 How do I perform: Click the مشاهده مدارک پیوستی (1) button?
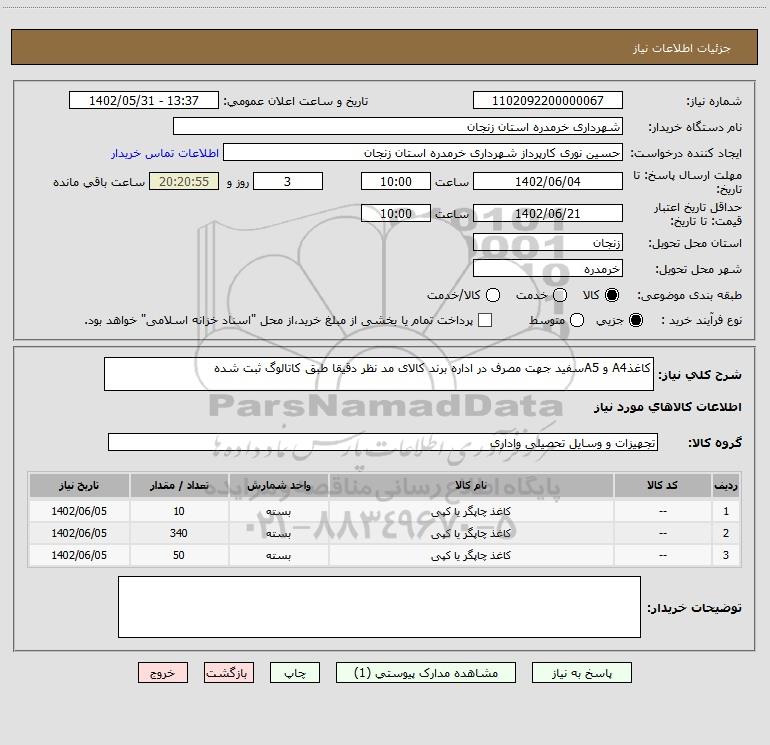click(x=426, y=672)
